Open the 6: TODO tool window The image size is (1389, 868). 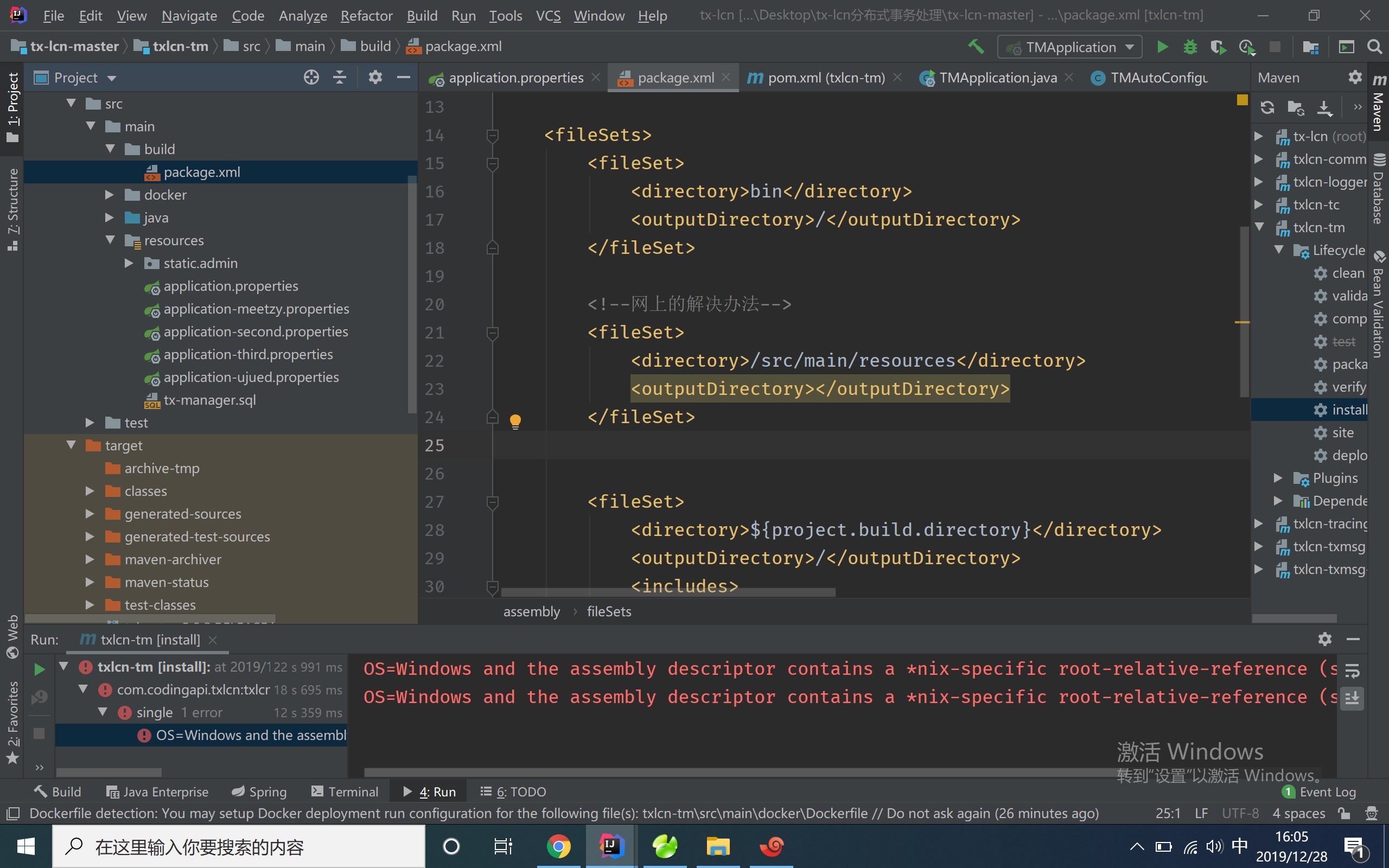click(513, 792)
